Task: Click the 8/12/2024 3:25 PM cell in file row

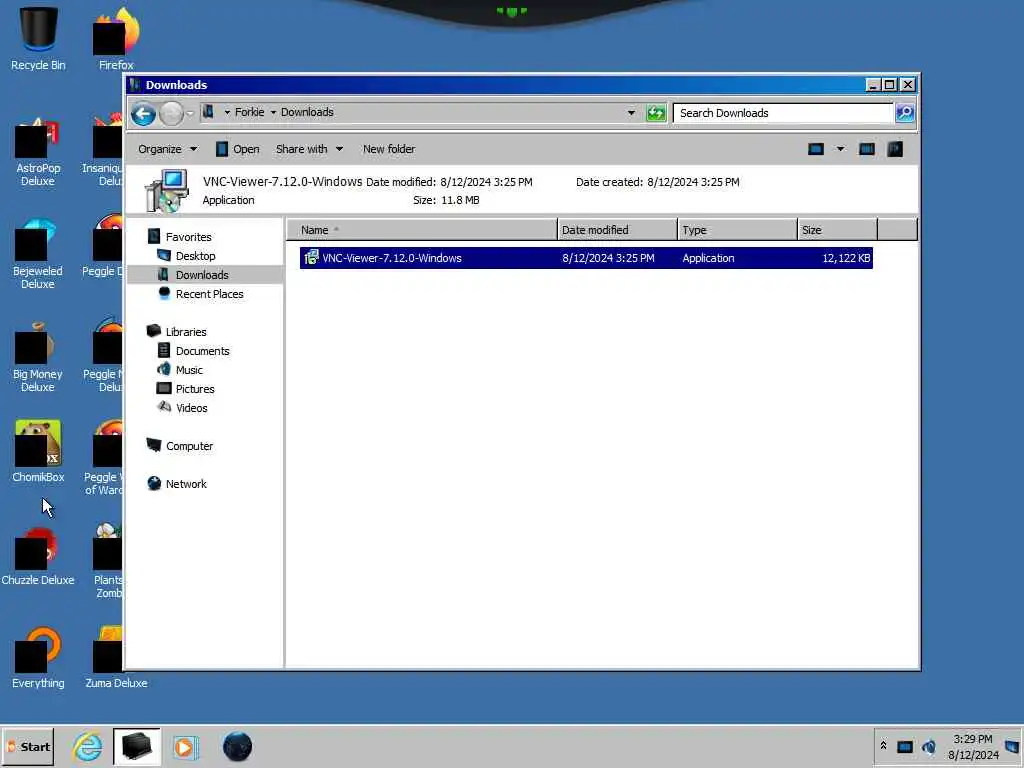Action: pyautogui.click(x=608, y=258)
